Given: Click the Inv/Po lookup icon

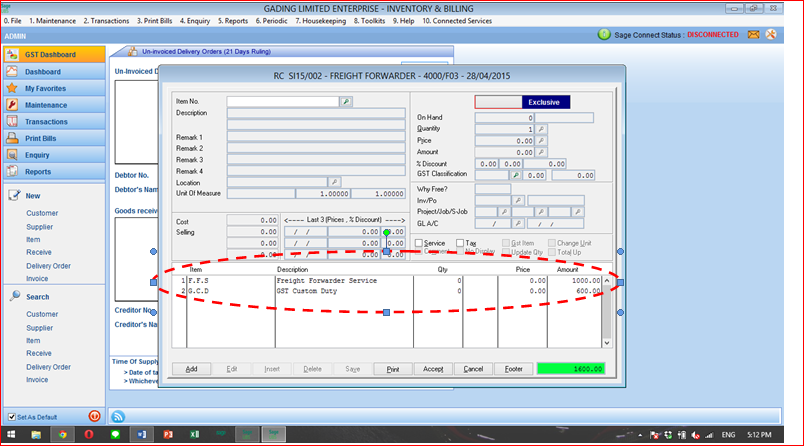Looking at the screenshot, I should 518,200.
